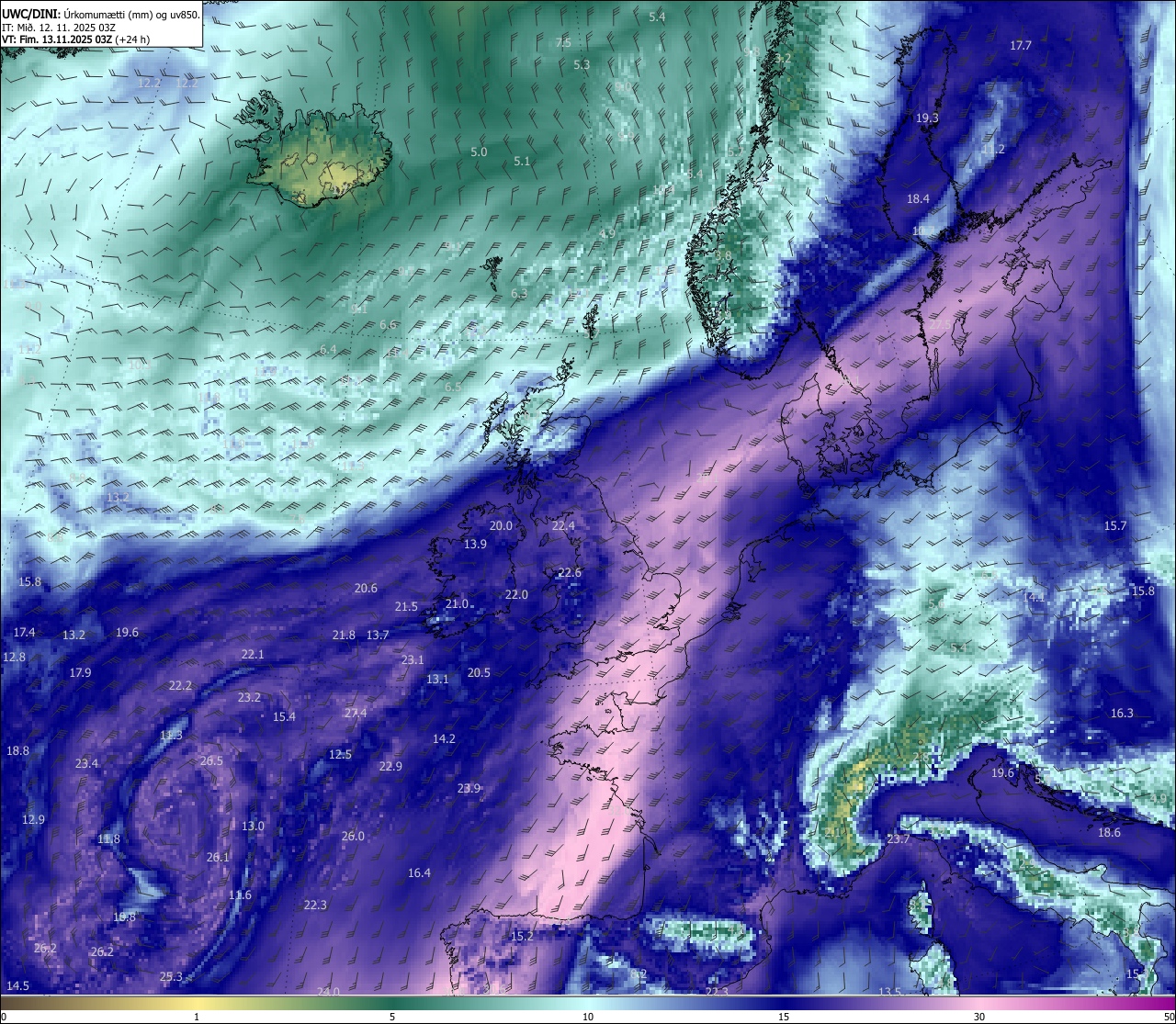1176x1024 pixels.
Task: Click the 1 tick on color scale
Action: 196,1017
